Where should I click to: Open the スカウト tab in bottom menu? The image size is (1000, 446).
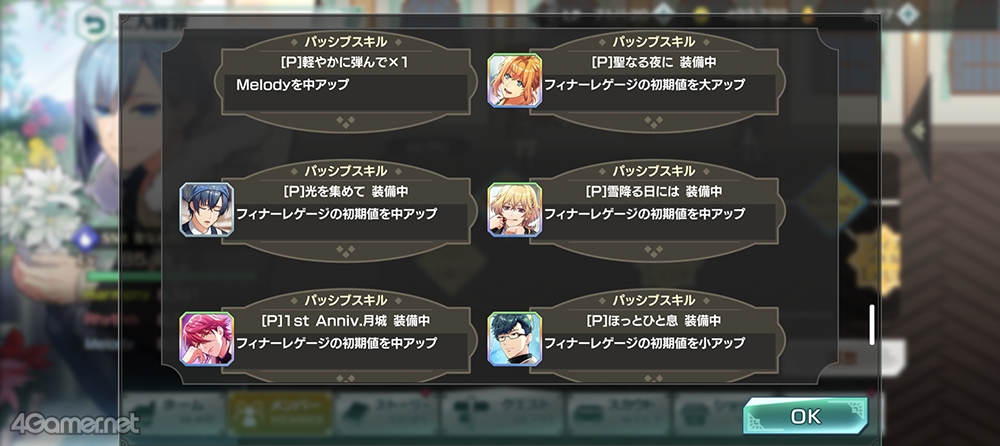[x=618, y=413]
